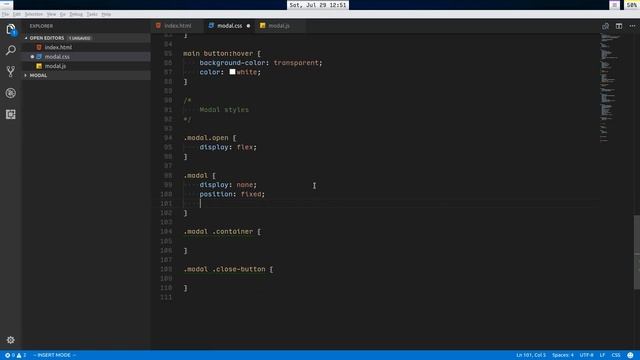Click the JS file icon on modal.js tab

click(x=262, y=26)
